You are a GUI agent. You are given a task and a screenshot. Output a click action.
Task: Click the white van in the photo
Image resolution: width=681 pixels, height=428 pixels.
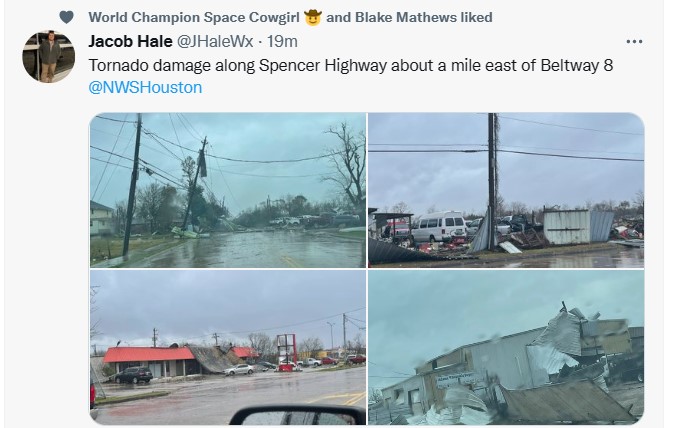[438, 227]
